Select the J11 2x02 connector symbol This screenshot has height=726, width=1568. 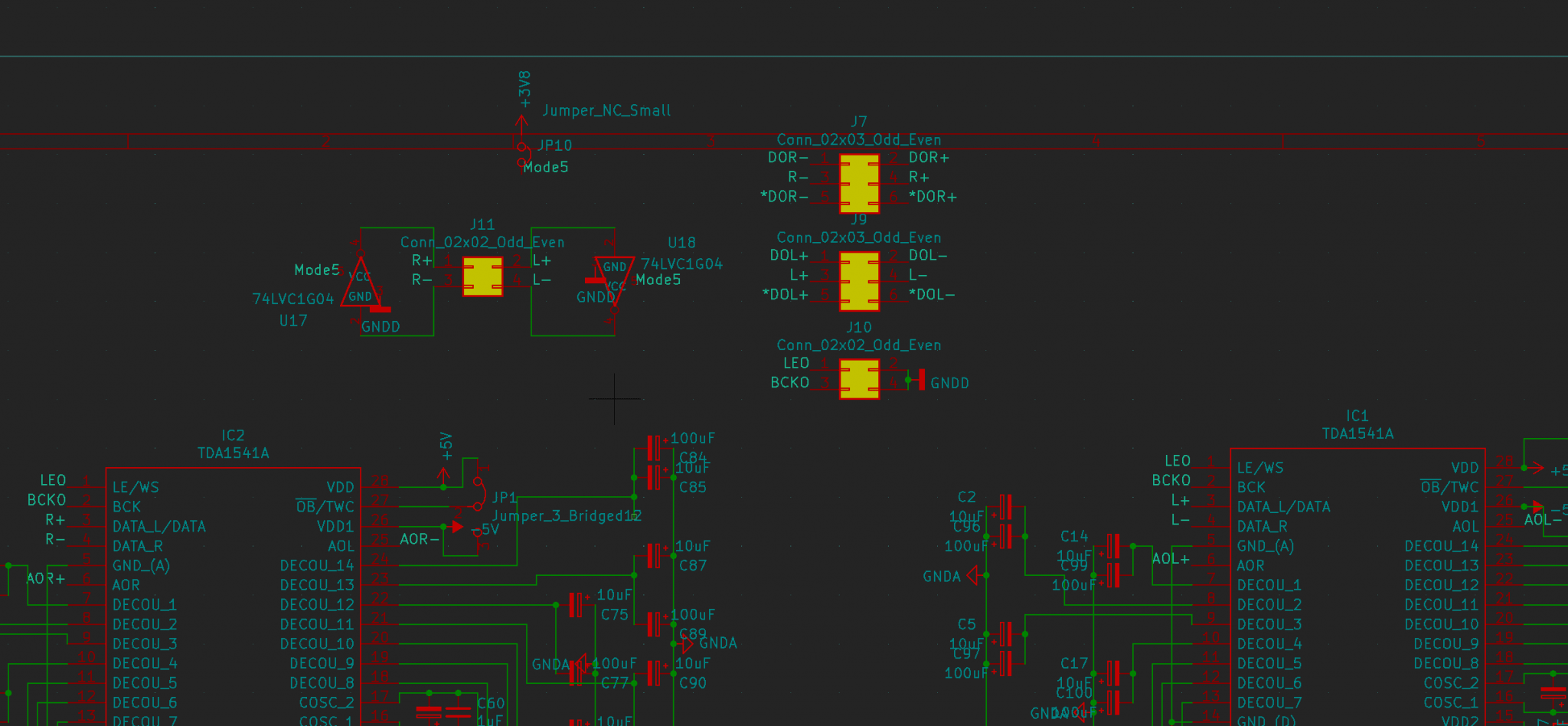point(482,276)
